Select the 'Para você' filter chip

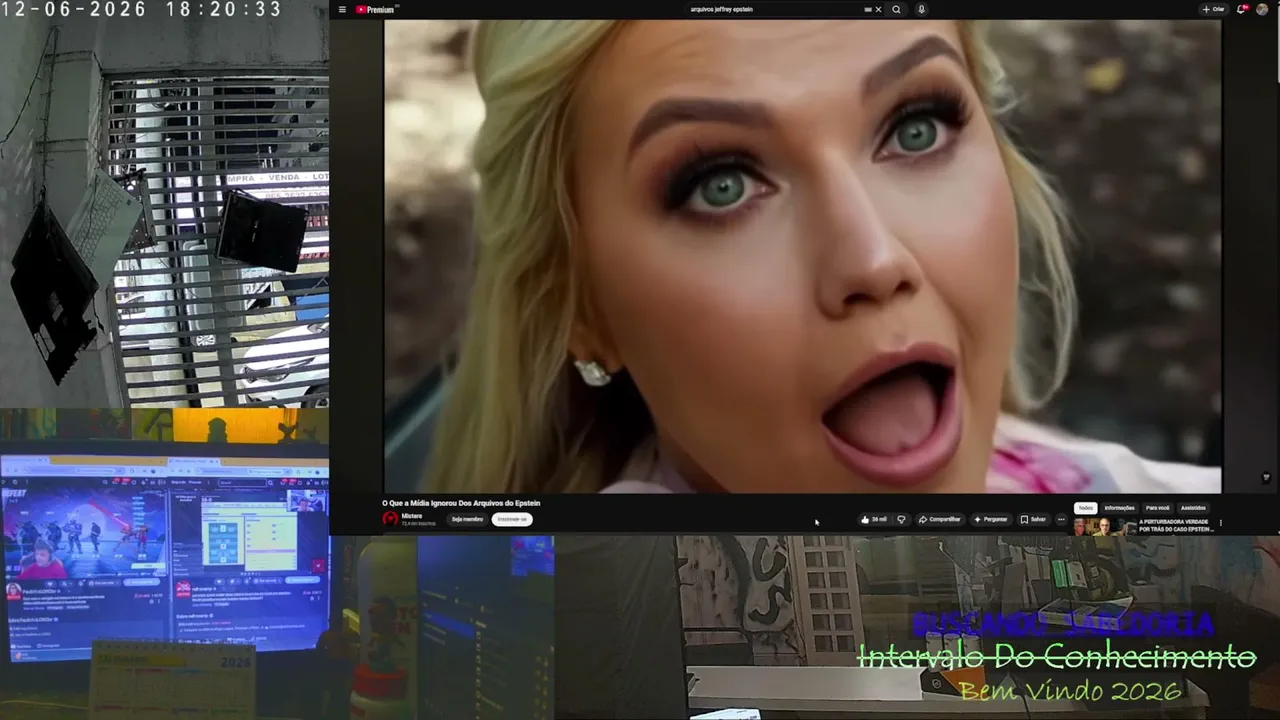[x=1157, y=508]
